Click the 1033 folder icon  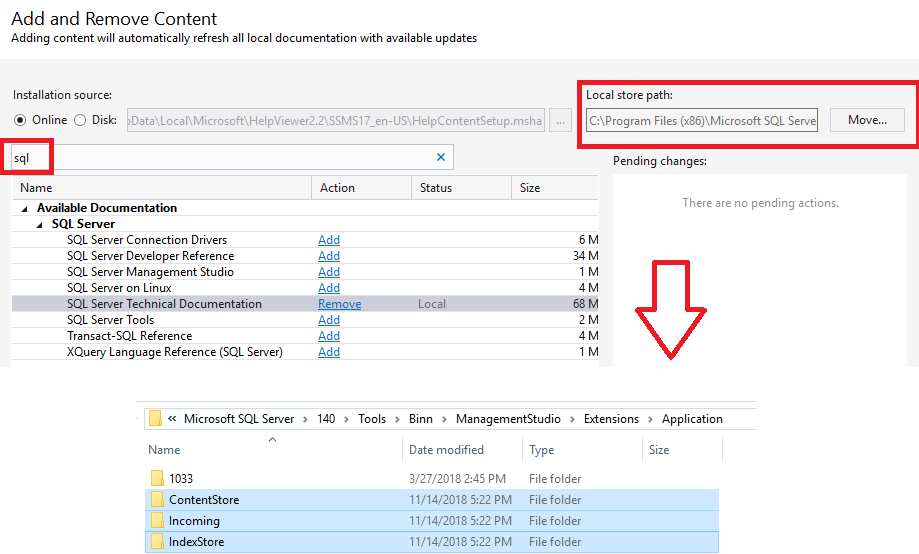pyautogui.click(x=157, y=478)
